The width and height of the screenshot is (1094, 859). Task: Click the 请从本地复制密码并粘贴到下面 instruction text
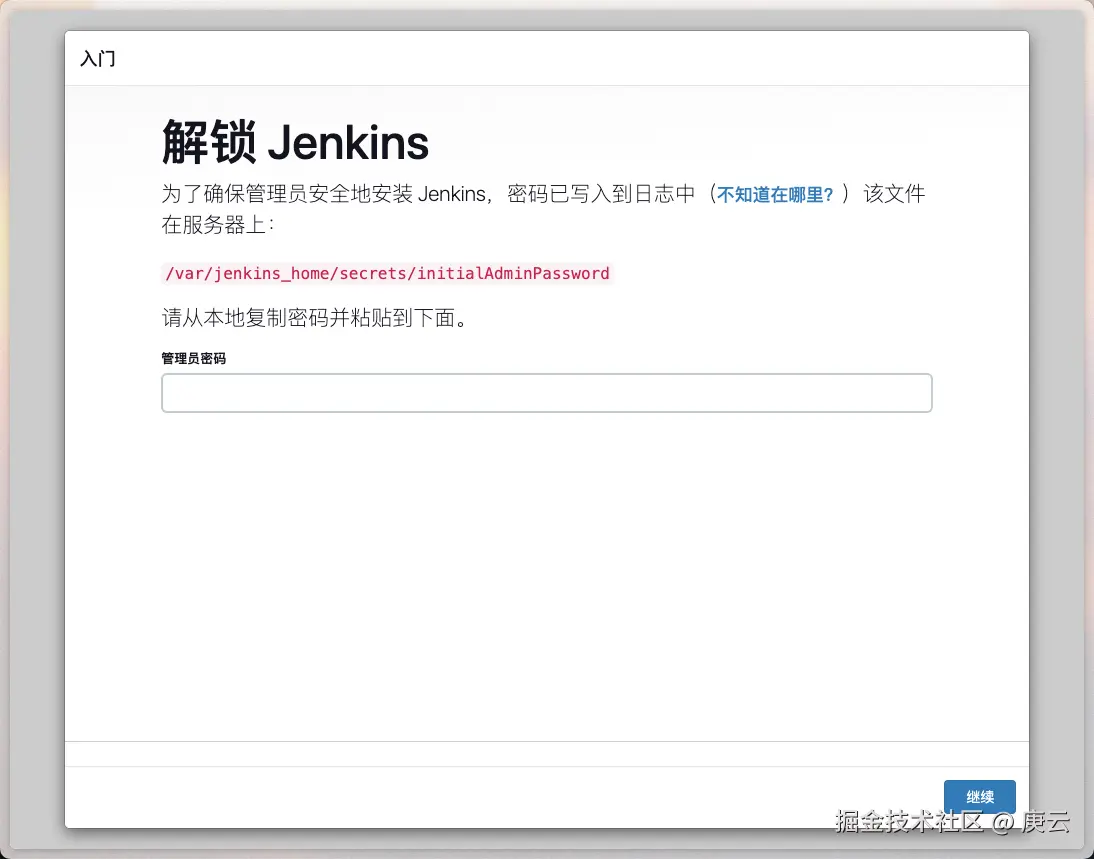click(x=315, y=318)
